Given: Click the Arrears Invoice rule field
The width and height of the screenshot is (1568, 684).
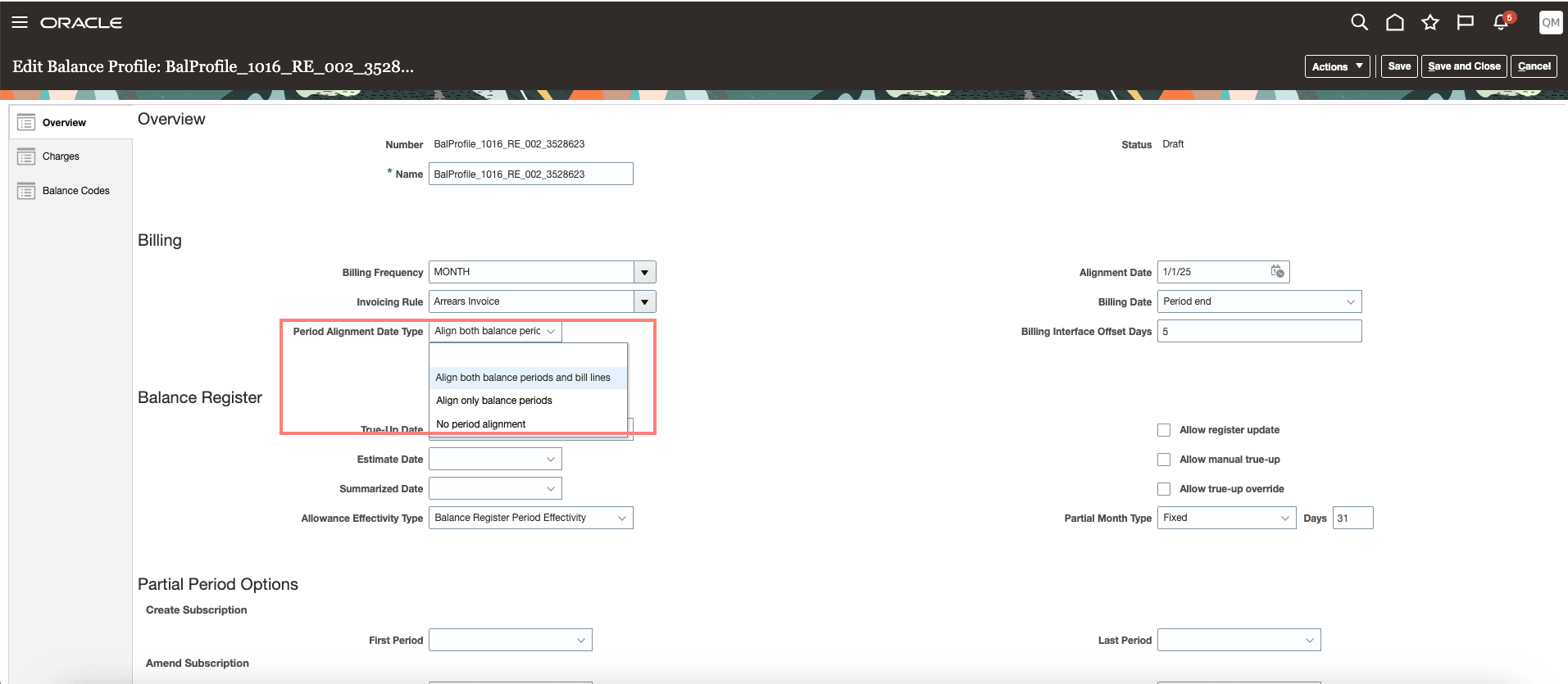Looking at the screenshot, I should (531, 301).
